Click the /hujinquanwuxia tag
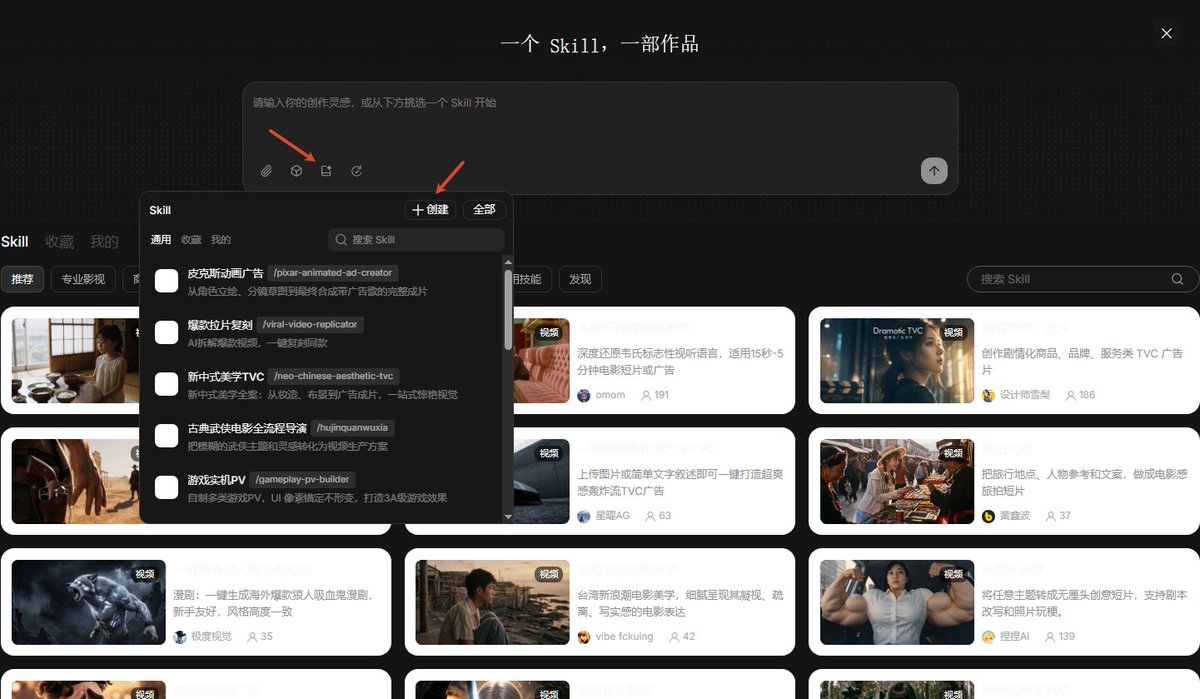 click(x=352, y=428)
